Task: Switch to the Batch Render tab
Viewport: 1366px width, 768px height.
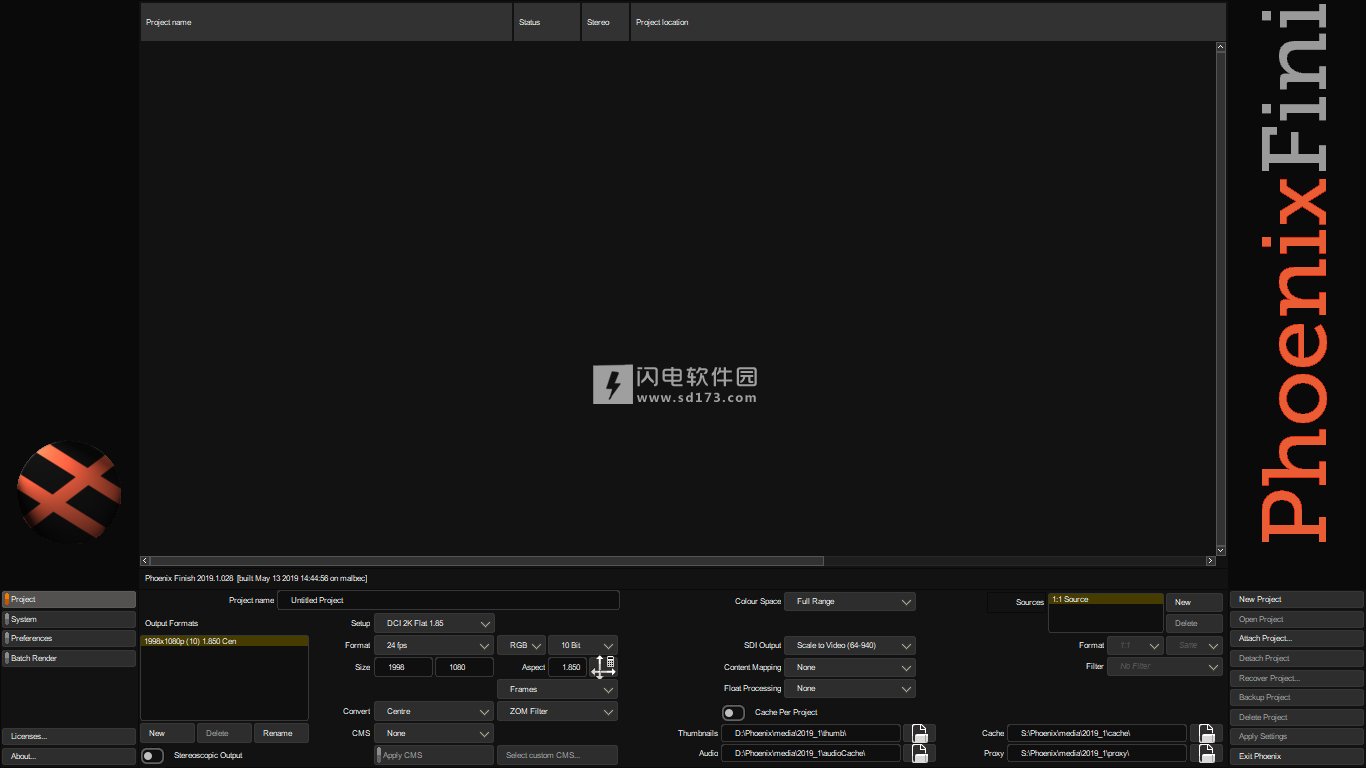Action: [69, 658]
